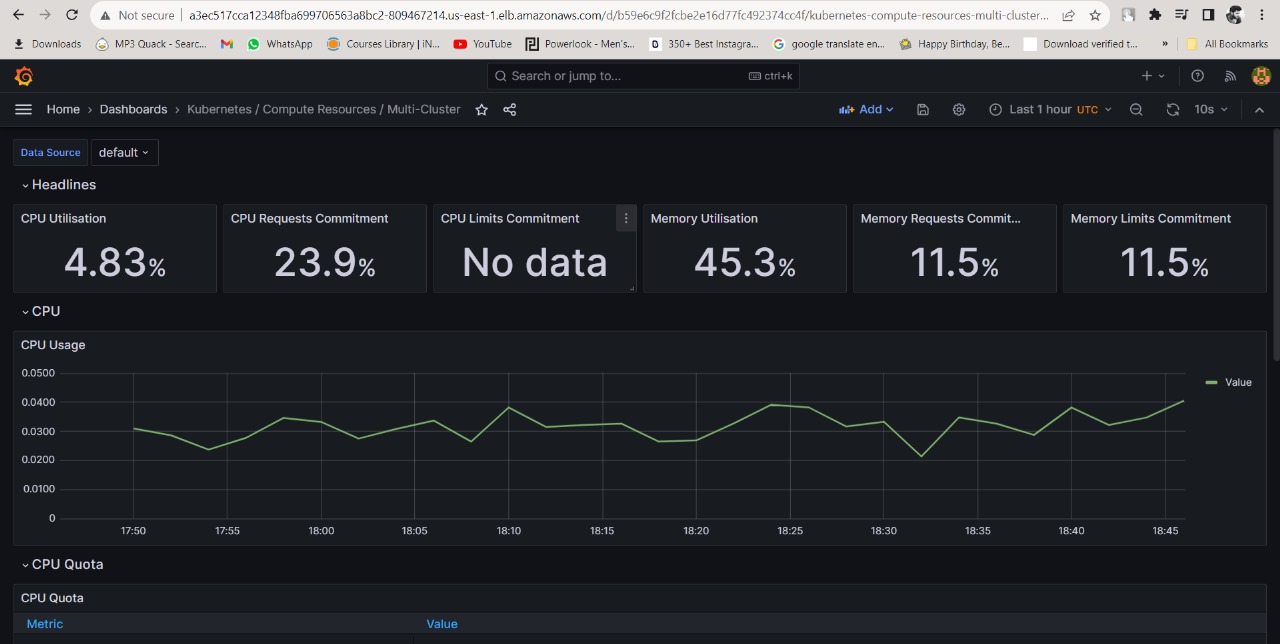The height and width of the screenshot is (644, 1280).
Task: Refresh the dashboard now
Action: point(1173,110)
